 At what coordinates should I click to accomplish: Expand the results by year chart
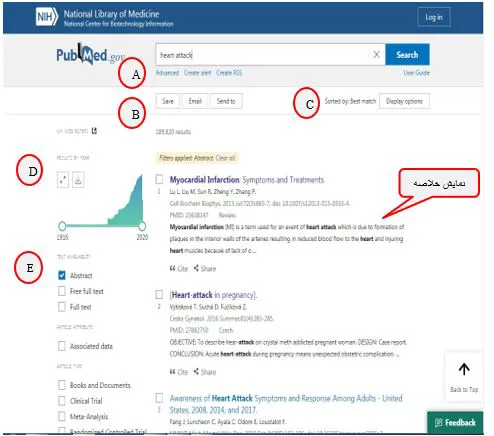(x=63, y=180)
